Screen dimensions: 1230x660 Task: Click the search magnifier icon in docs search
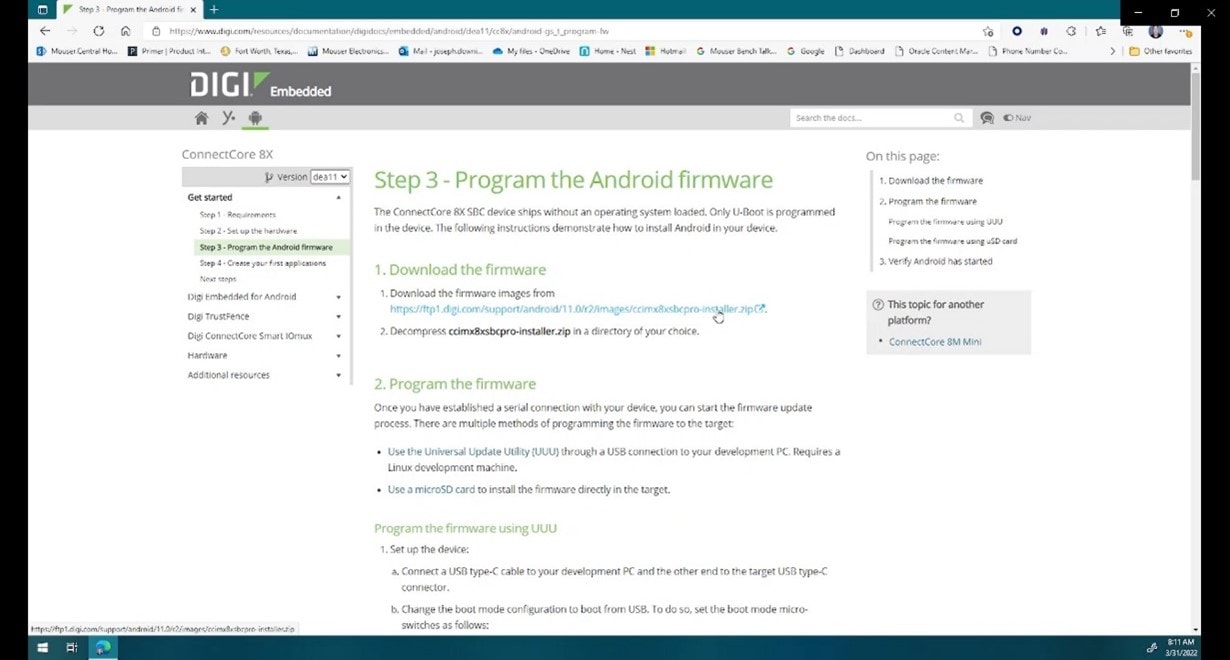pyautogui.click(x=959, y=118)
